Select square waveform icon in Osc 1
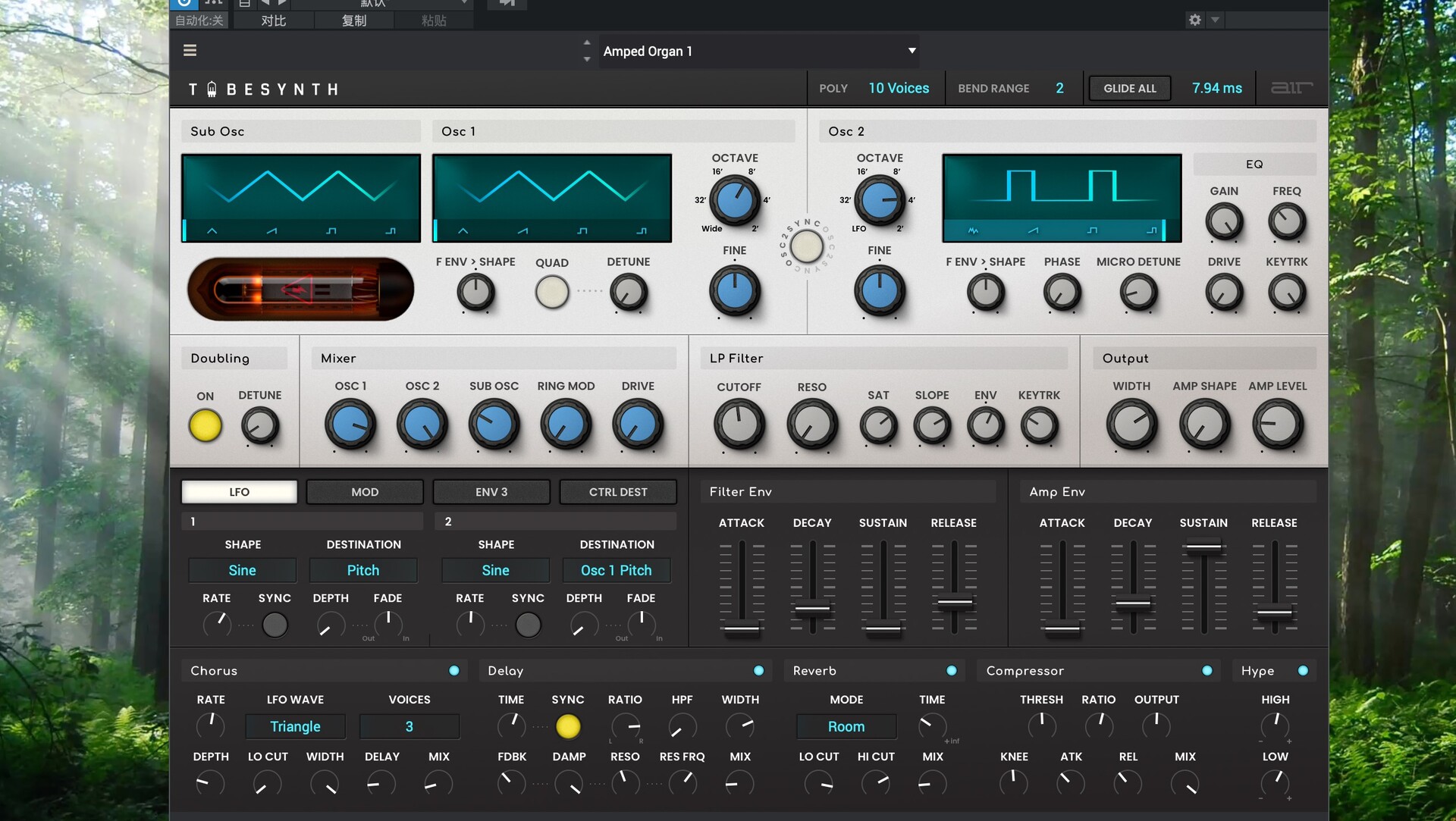The height and width of the screenshot is (821, 1456). tap(582, 230)
